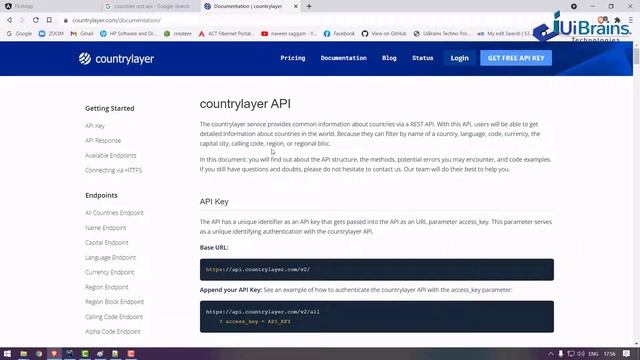Open the HP Software bookmark
This screenshot has width=640, height=360.
pos(128,33)
